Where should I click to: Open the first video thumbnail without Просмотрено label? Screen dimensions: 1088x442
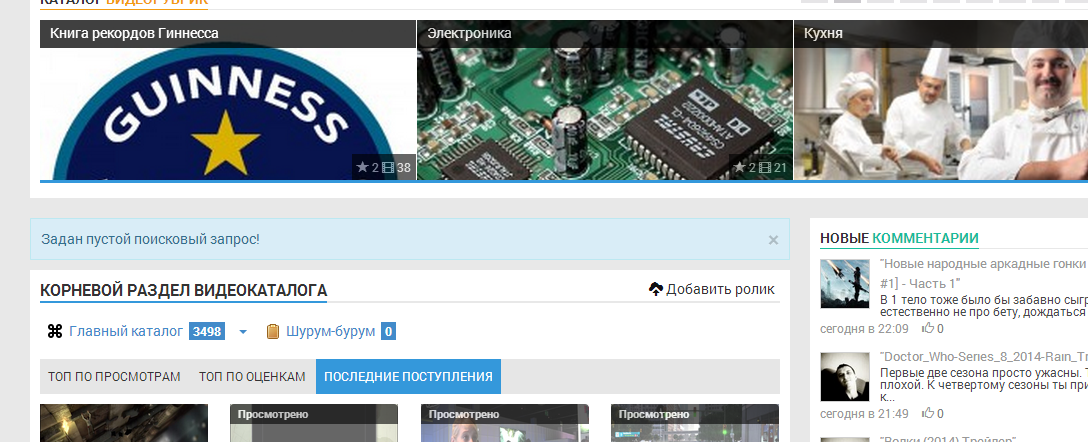(x=124, y=423)
